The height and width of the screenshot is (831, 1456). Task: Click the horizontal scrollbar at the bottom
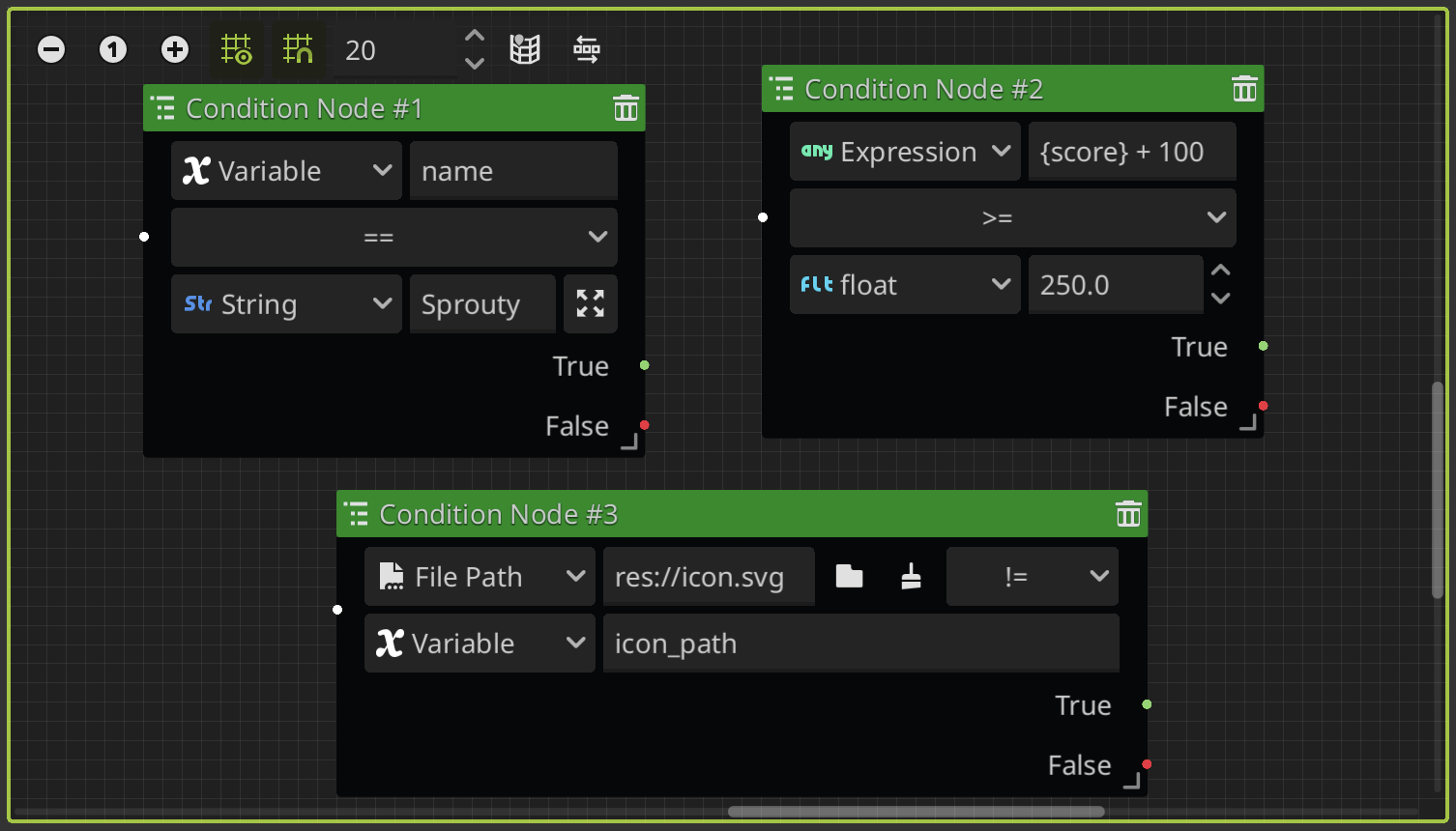point(915,812)
